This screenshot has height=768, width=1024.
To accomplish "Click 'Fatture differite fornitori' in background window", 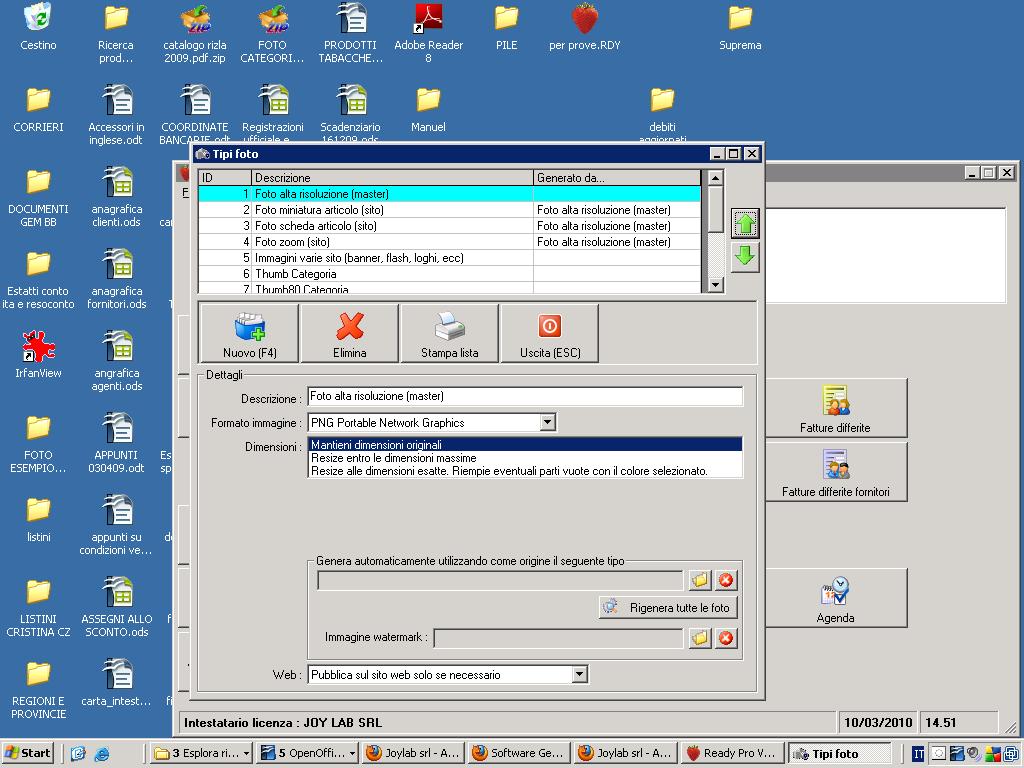I will 835,472.
